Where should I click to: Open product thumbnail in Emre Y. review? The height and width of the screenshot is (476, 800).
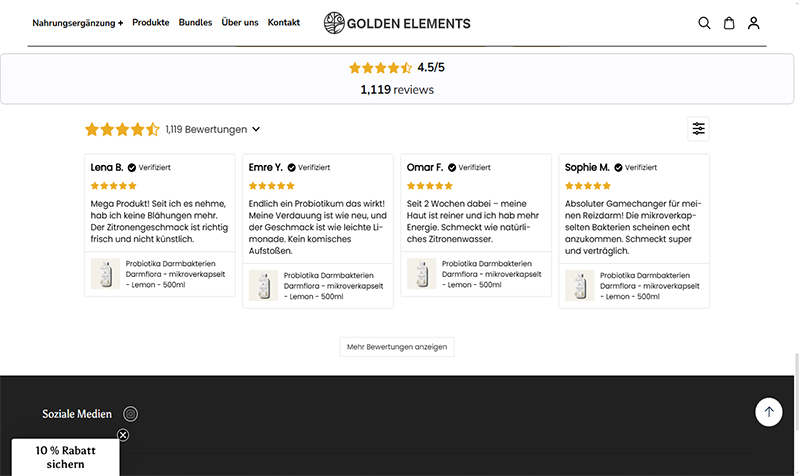coord(263,286)
